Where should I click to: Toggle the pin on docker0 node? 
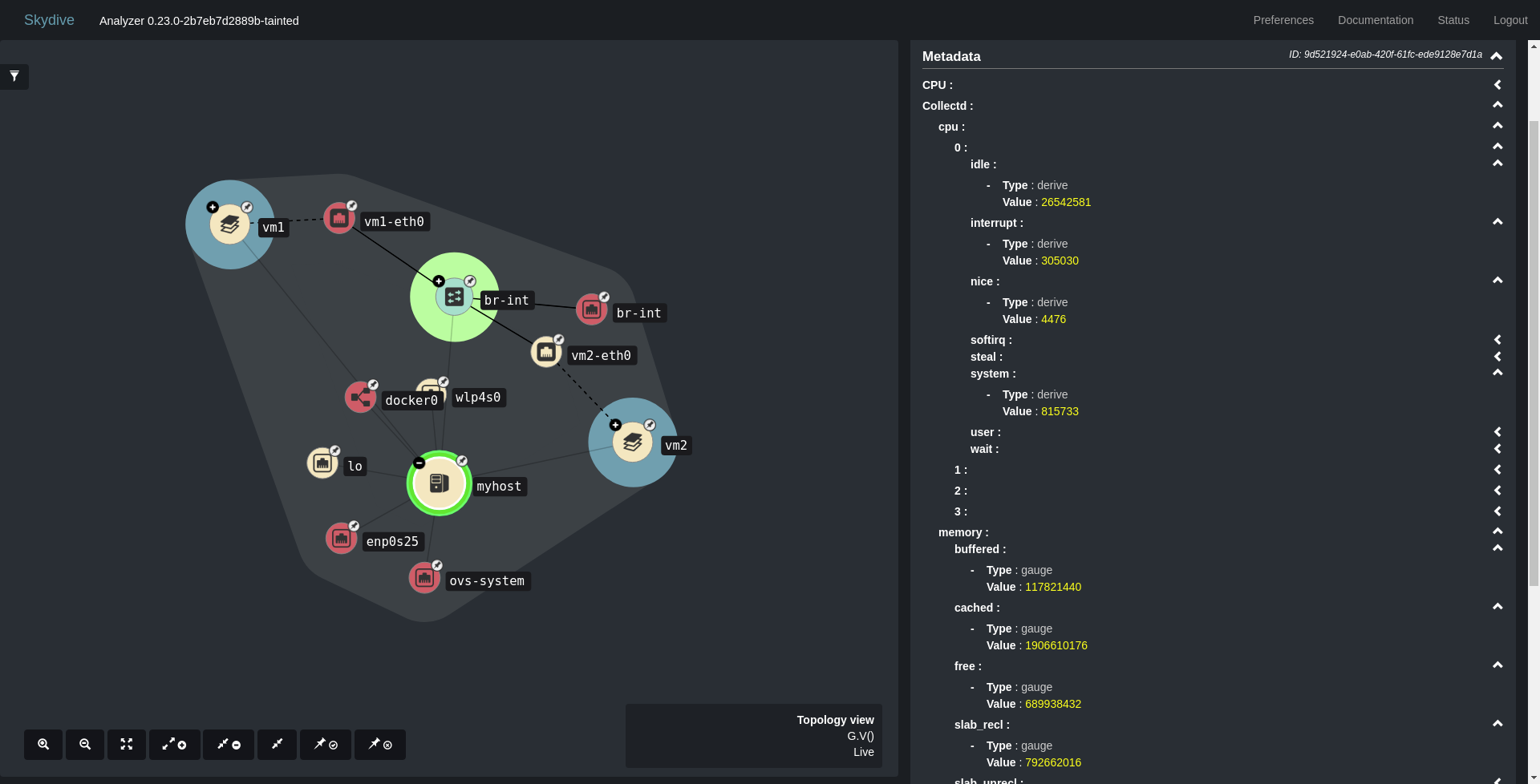(x=373, y=385)
